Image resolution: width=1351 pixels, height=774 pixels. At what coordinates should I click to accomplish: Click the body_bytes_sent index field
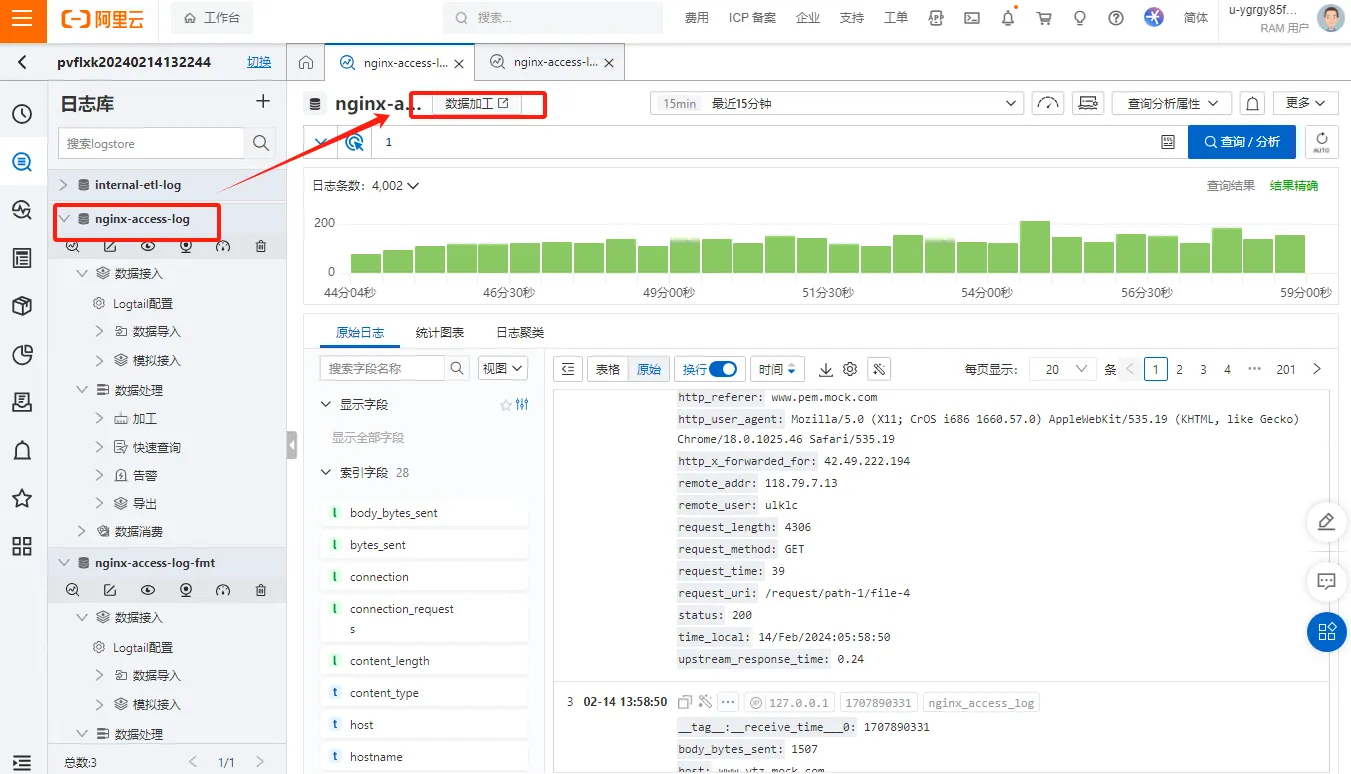(424, 513)
